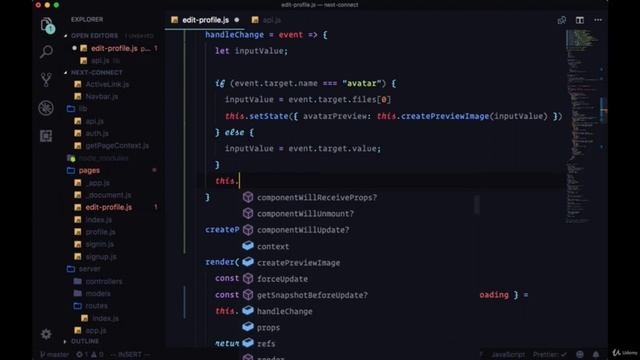The height and width of the screenshot is (360, 640).
Task: Click the line containing "let inputValue;"
Action: 251,51
